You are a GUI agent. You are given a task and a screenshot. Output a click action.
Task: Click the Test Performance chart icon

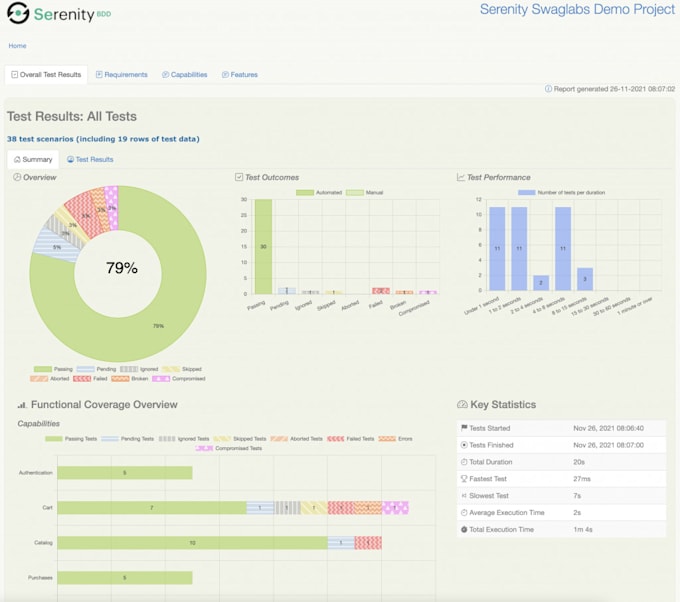pos(461,177)
